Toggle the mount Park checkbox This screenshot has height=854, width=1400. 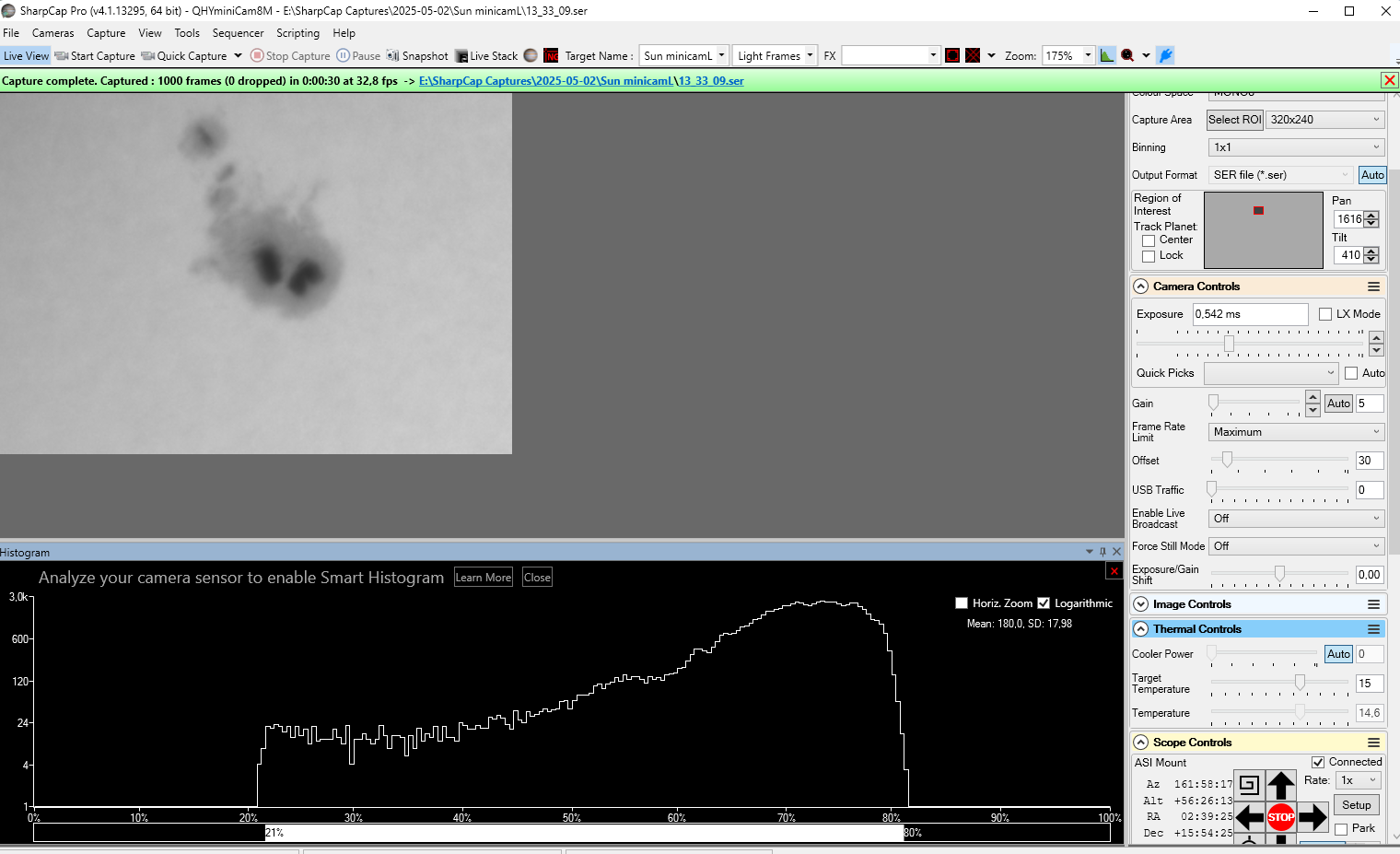(x=1341, y=829)
